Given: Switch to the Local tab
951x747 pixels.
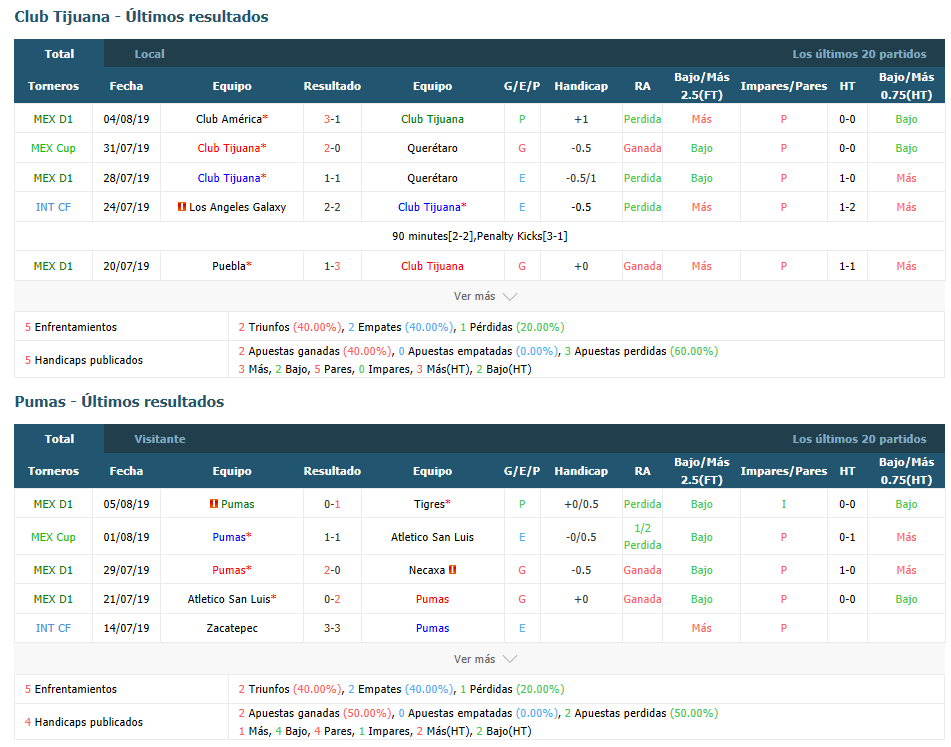Looking at the screenshot, I should tap(149, 54).
